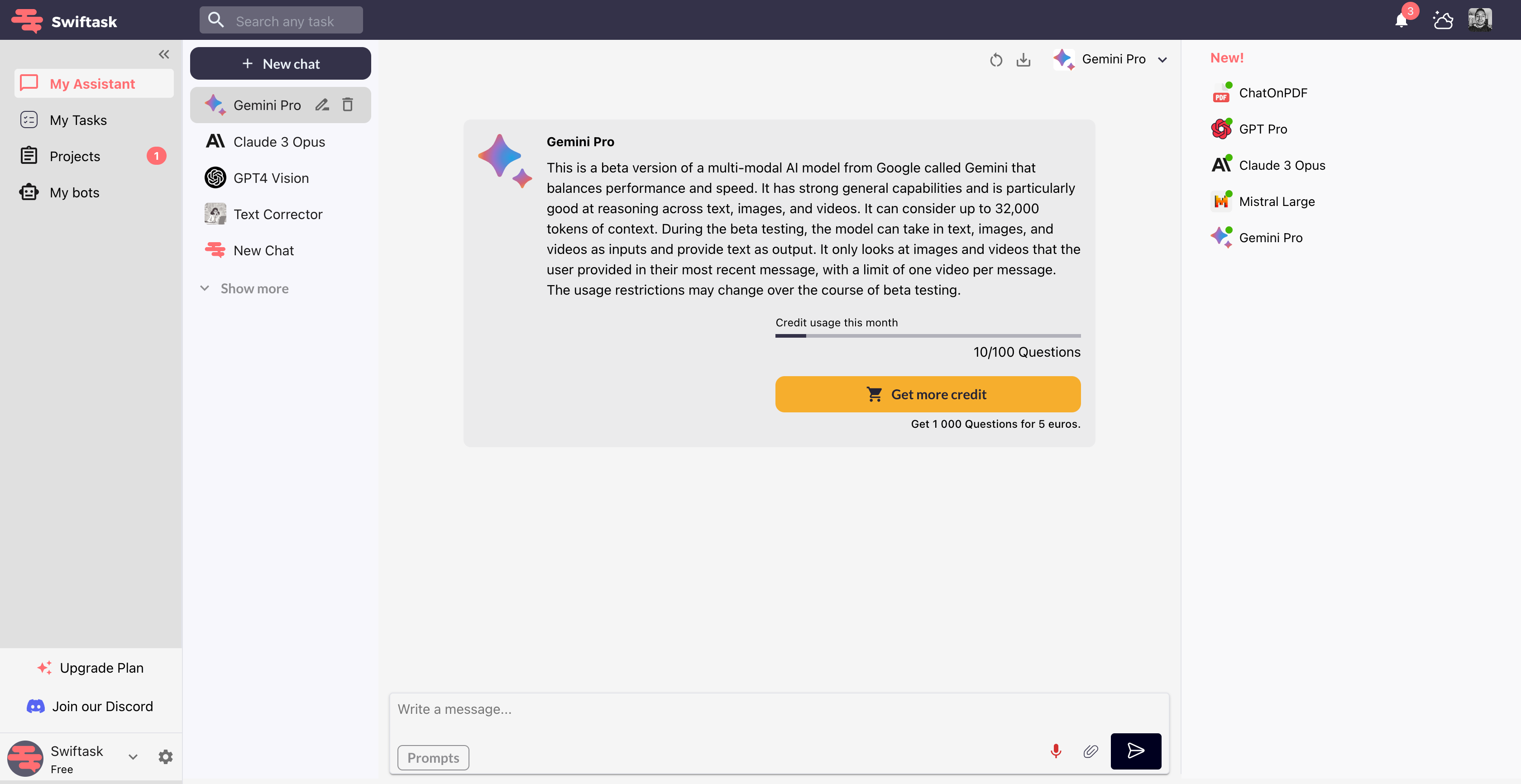The height and width of the screenshot is (784, 1521).
Task: Download the chat using the export icon
Action: pyautogui.click(x=1023, y=59)
